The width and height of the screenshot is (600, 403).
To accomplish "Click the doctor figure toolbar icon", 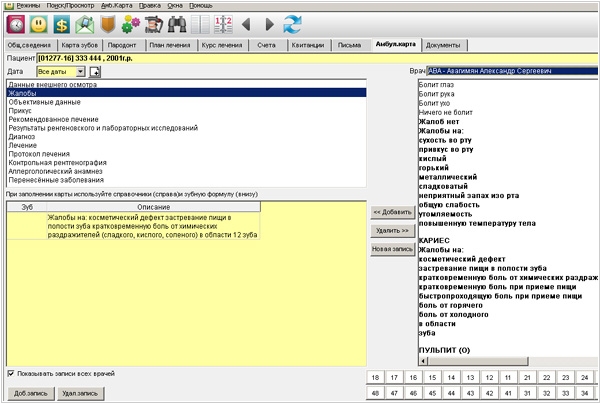I will (x=154, y=24).
